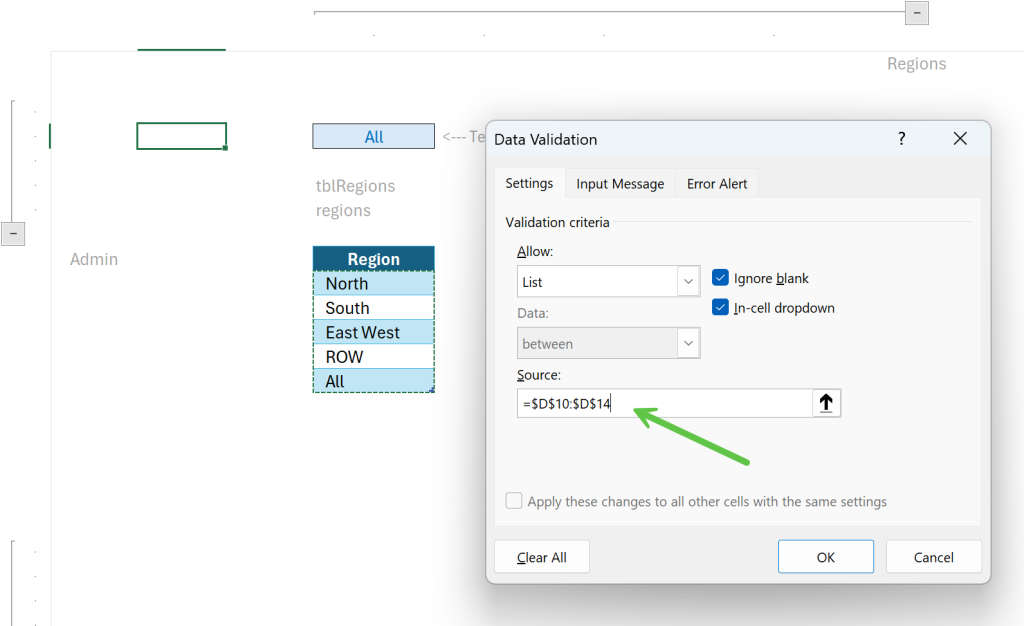
Task: Click the Regions heading at top right
Action: click(916, 63)
